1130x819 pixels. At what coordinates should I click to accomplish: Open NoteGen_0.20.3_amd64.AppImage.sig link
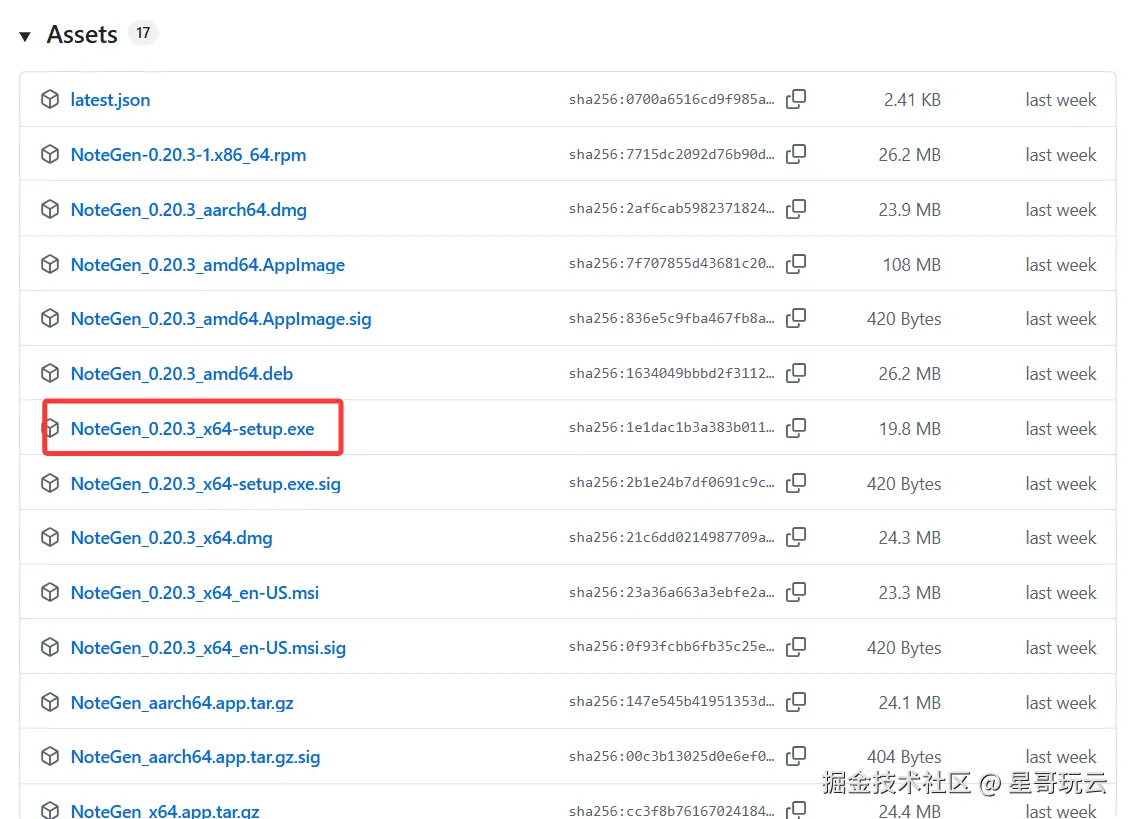[221, 319]
